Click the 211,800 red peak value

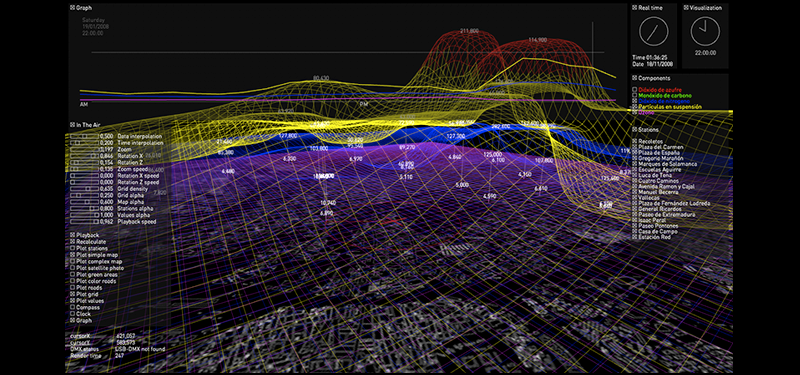click(x=469, y=31)
